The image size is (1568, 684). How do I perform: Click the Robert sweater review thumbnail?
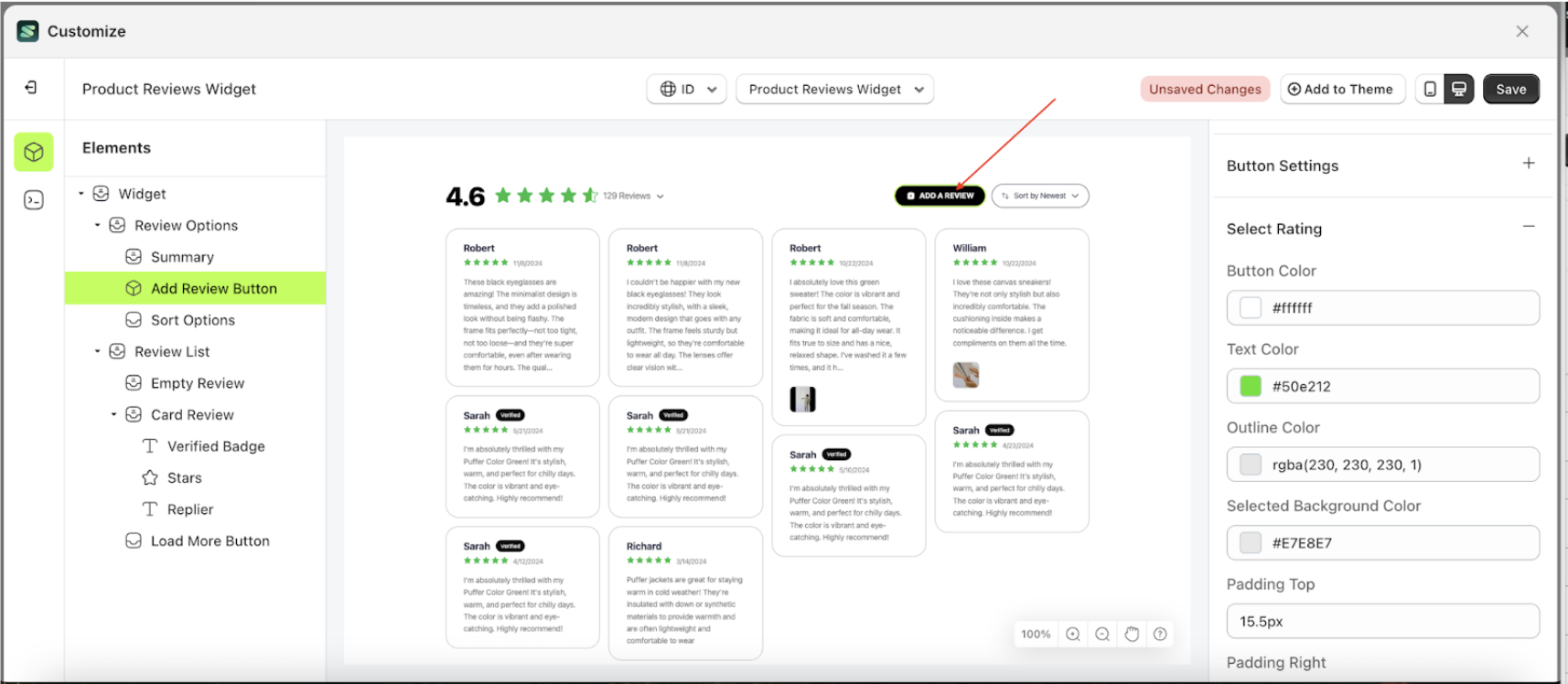click(802, 399)
